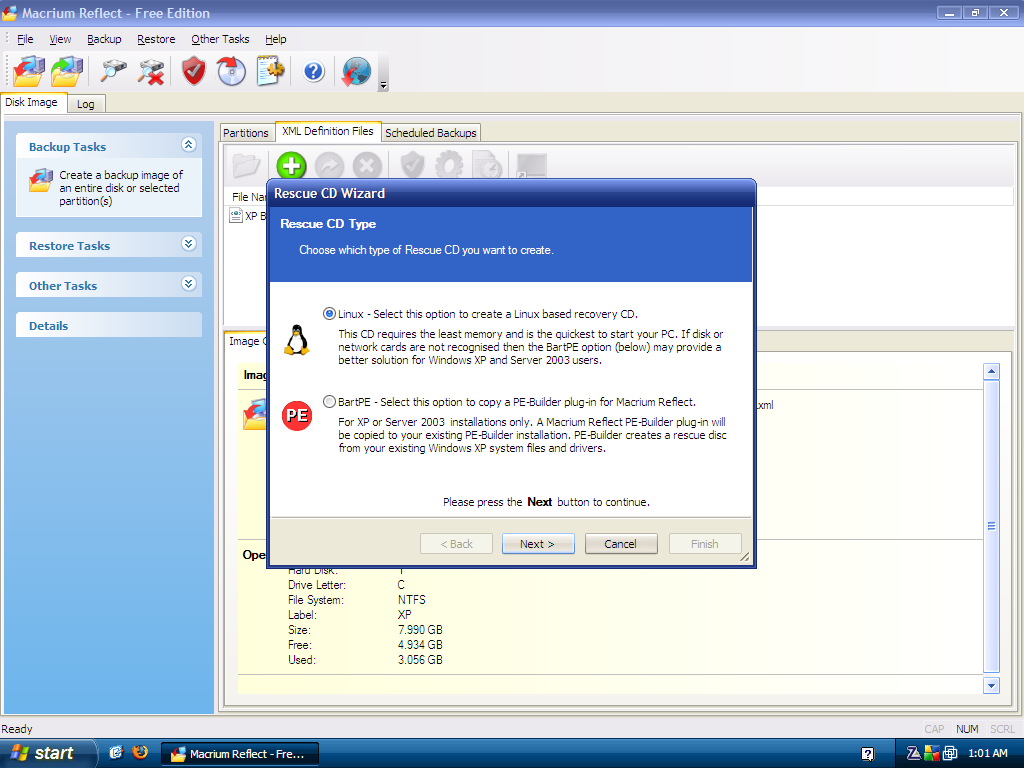Screen dimensions: 1024x768
Task: Click the create backup image toolbar icon
Action: [28, 71]
